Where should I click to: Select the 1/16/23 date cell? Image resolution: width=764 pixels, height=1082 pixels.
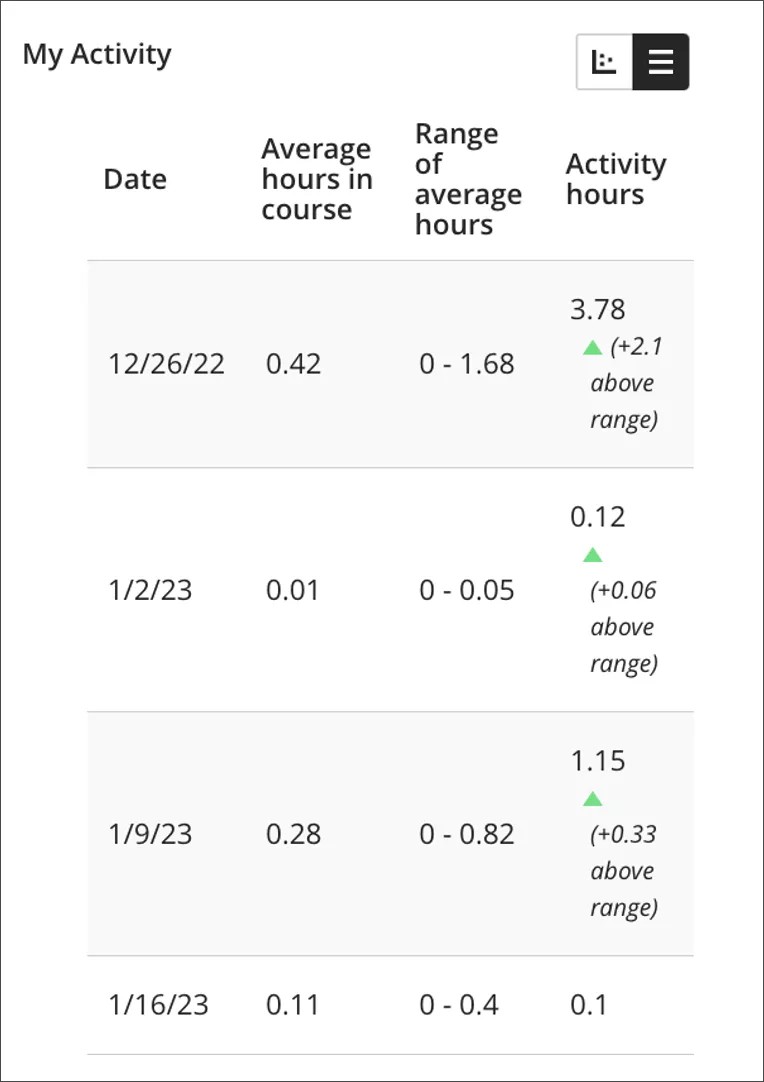coord(158,1005)
